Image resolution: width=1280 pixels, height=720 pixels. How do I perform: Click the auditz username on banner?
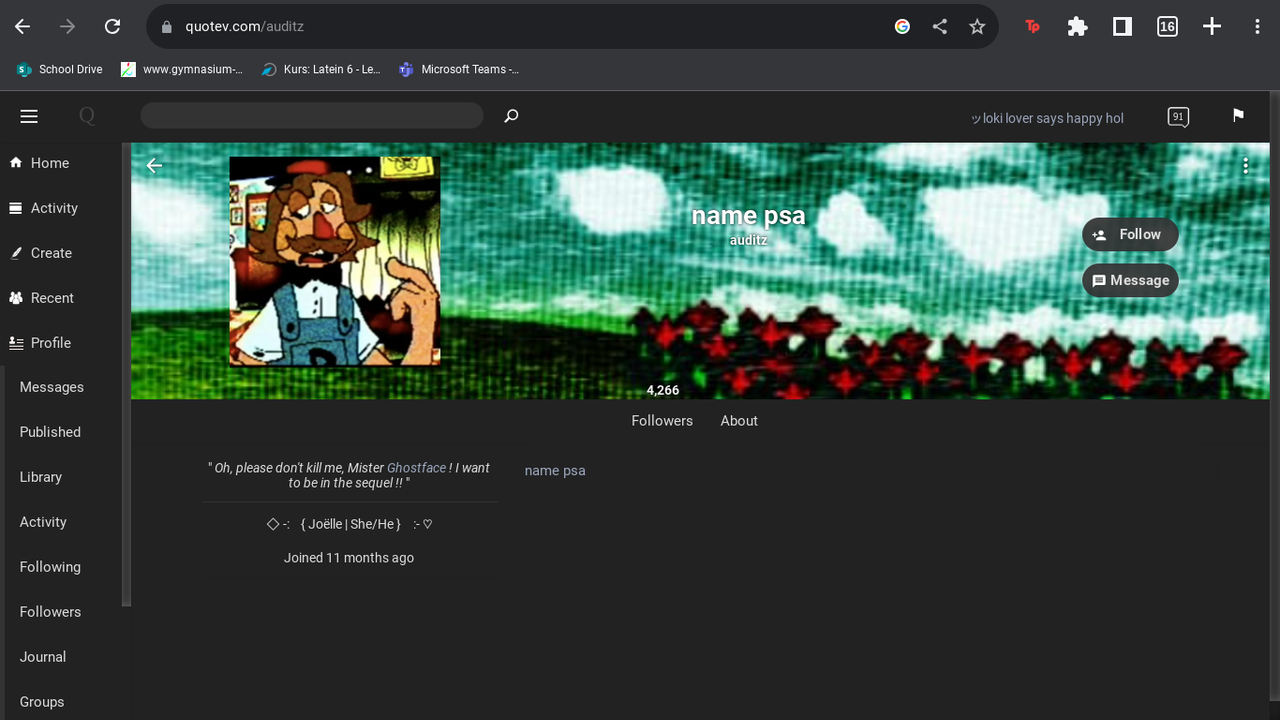click(748, 241)
